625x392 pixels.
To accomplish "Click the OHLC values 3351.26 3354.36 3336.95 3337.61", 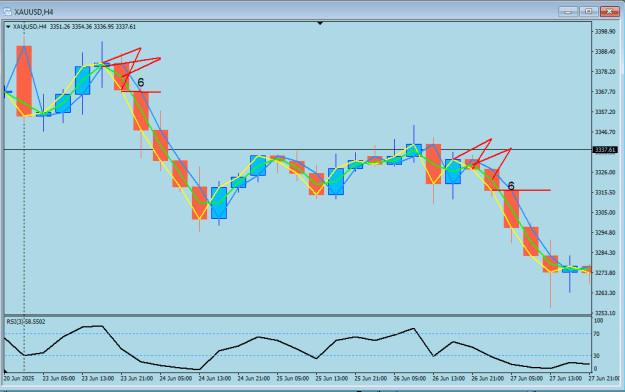I will point(92,27).
